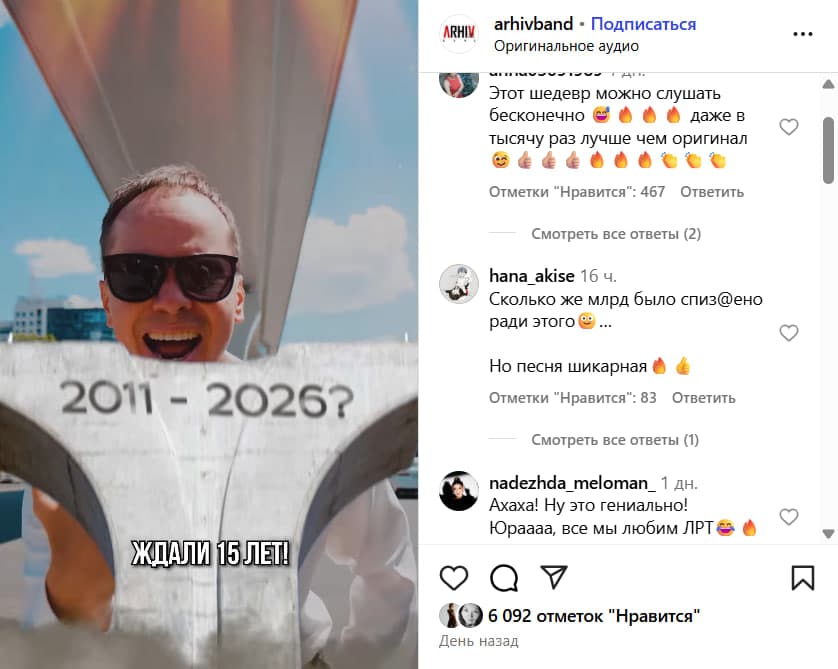Screen dimensions: 838x669
Task: Like the 'Этот шедевр' comment
Action: tap(789, 127)
